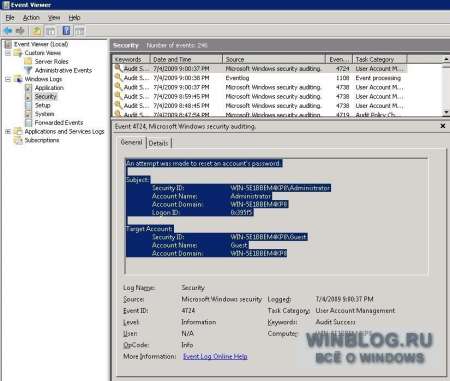Click the Server Roles folder icon
Screen dimensions: 450x381
(28, 61)
